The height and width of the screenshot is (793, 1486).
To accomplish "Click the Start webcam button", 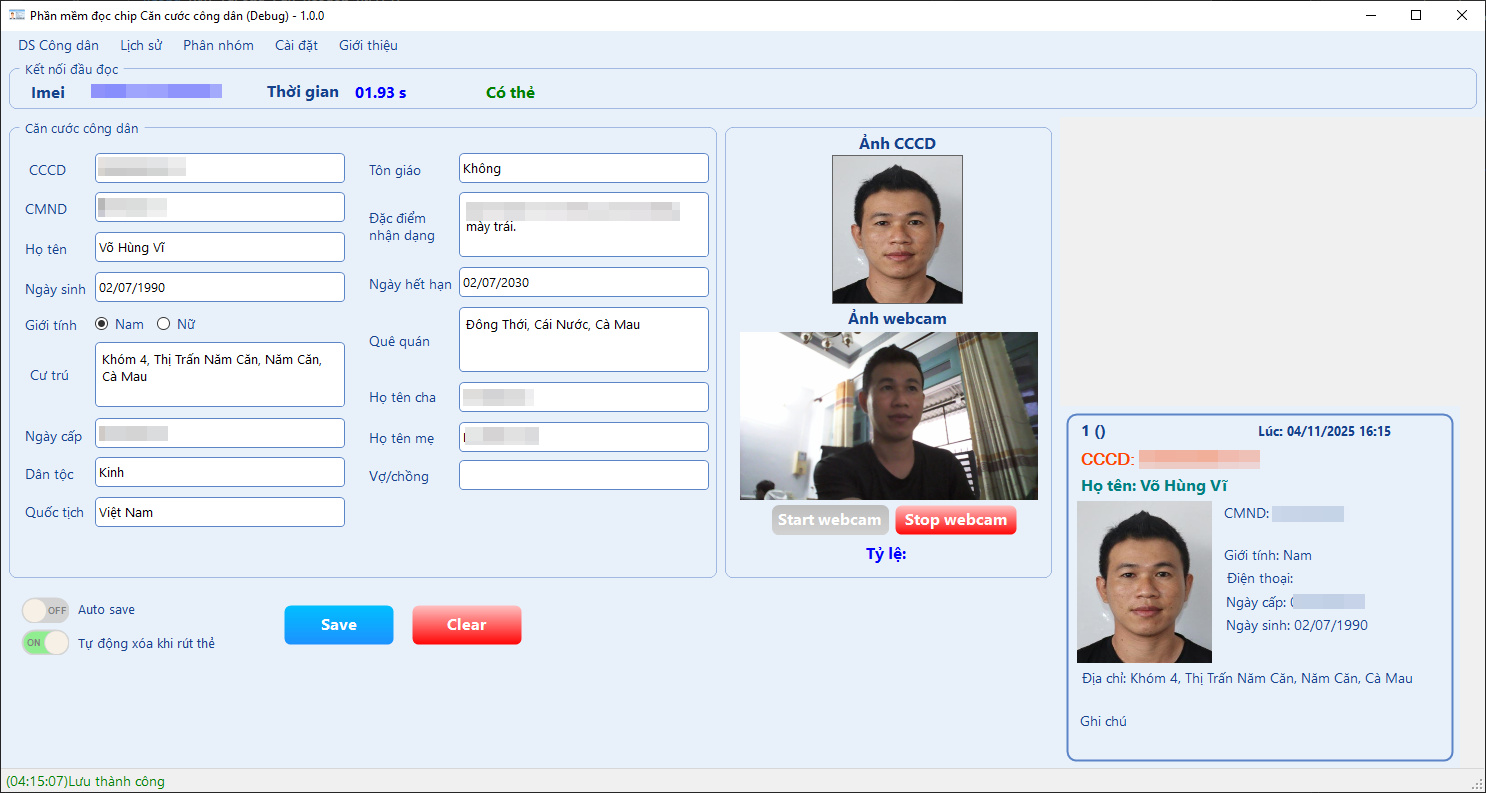I will (x=829, y=520).
